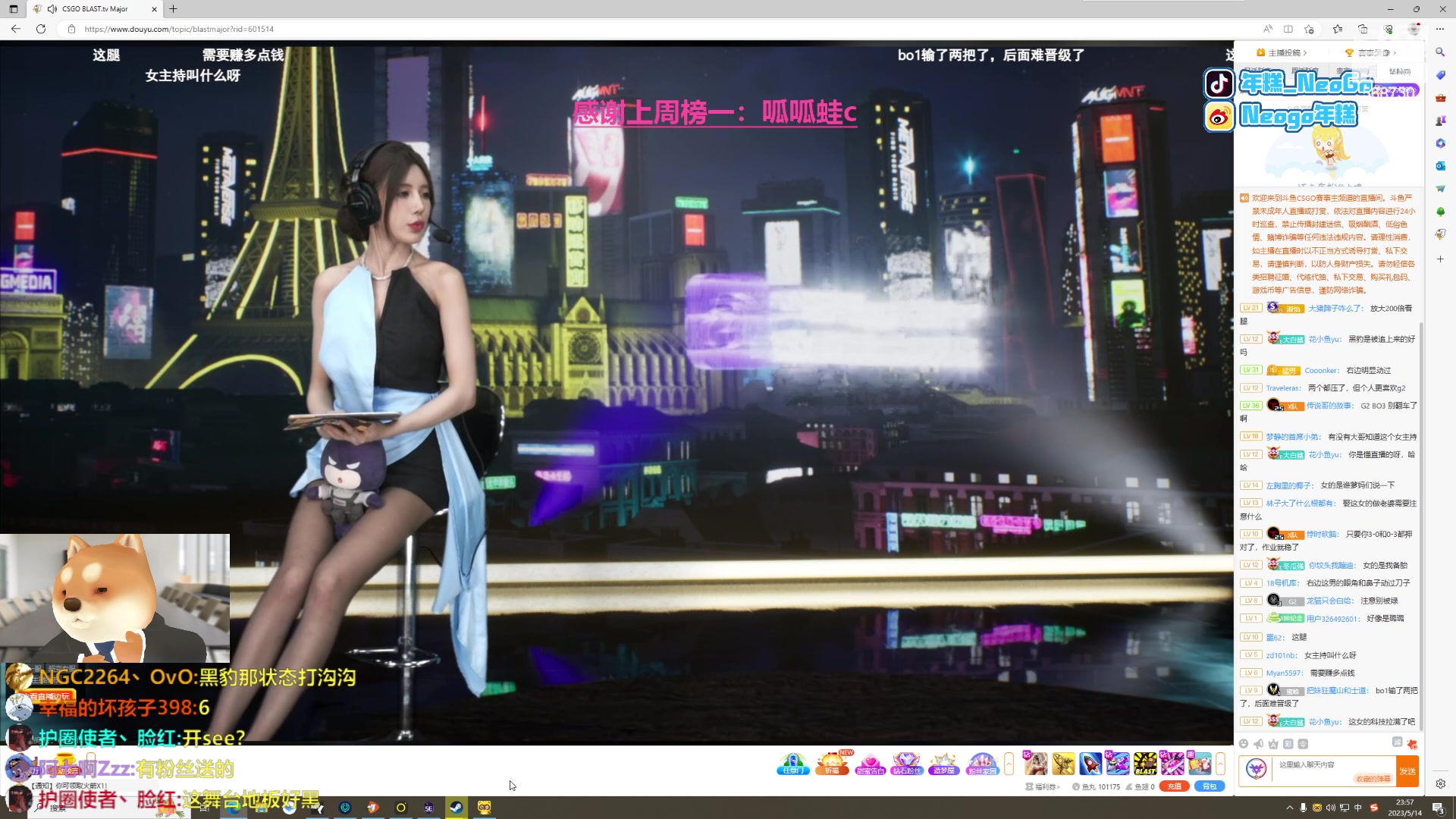Send the purple plane gift
The width and height of the screenshot is (1456, 819).
click(1118, 763)
